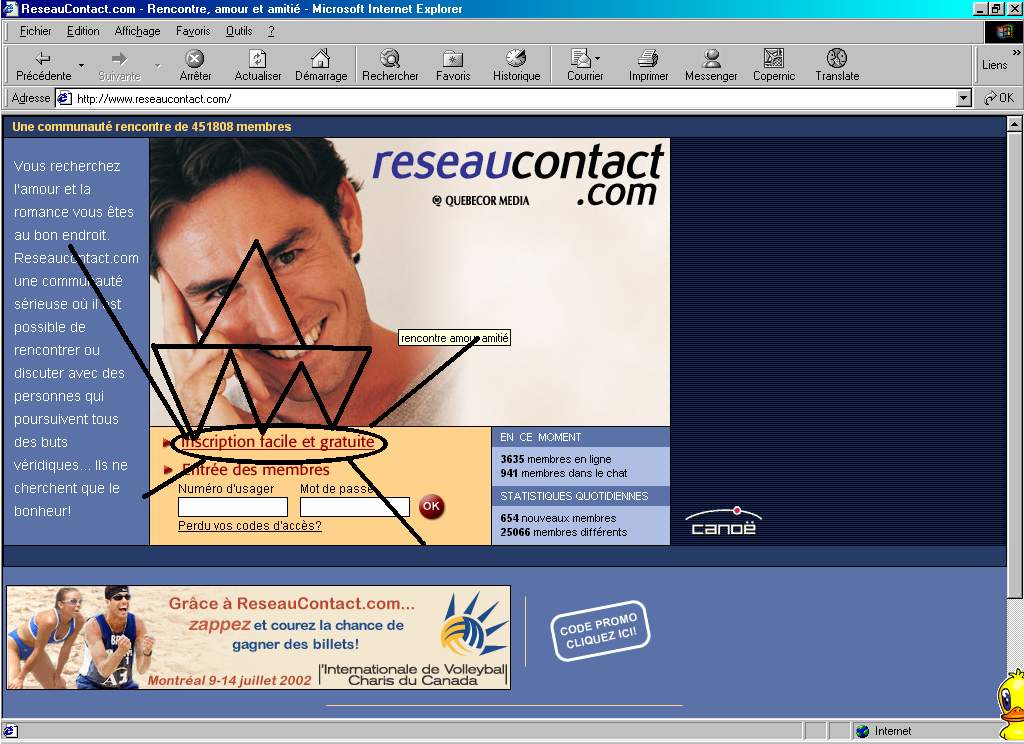Image resolution: width=1024 pixels, height=744 pixels.
Task: Focus the Numéro d'usager input field
Action: coord(232,507)
